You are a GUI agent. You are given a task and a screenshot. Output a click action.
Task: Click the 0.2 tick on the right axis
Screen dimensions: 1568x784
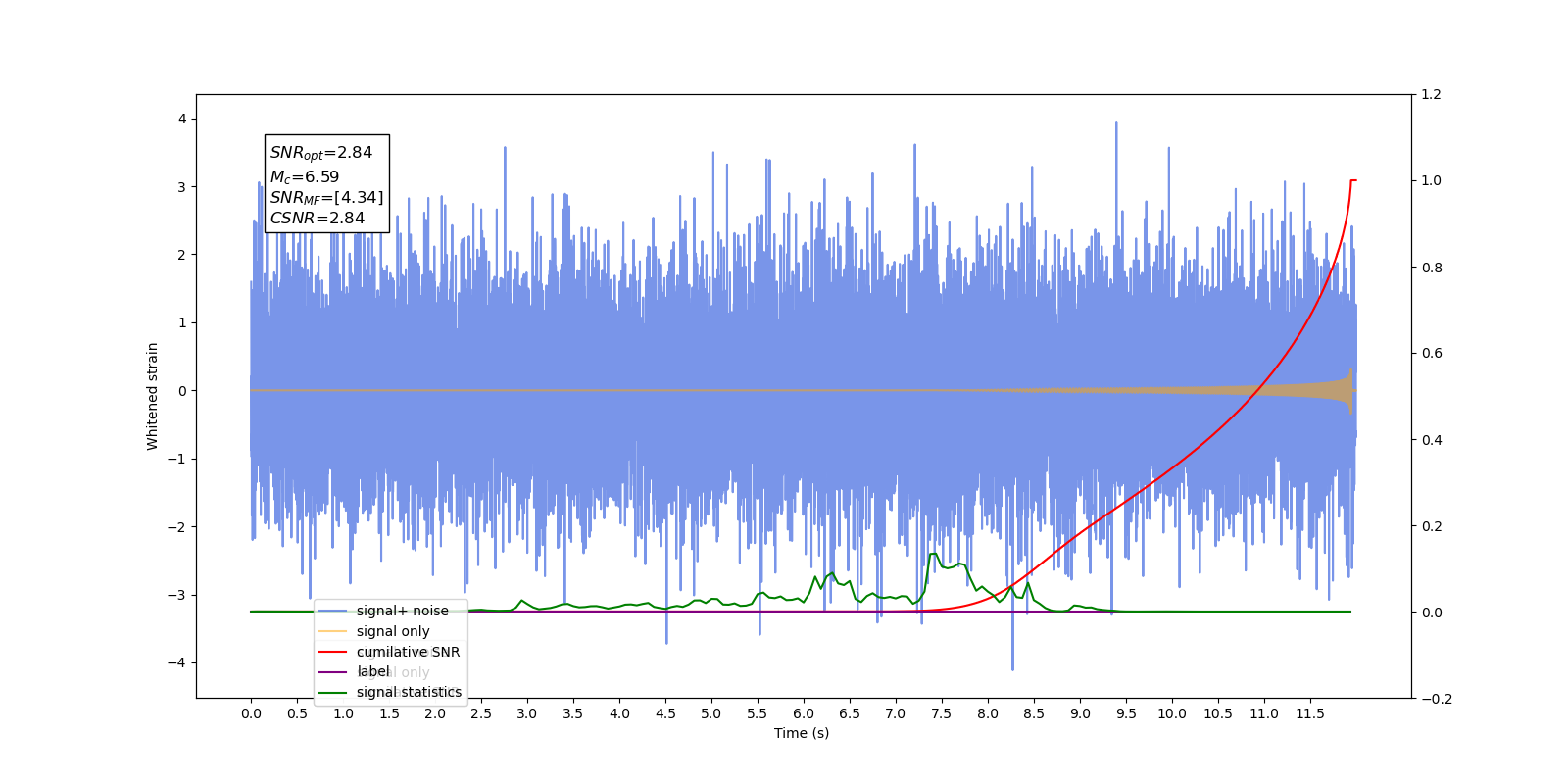point(1432,526)
